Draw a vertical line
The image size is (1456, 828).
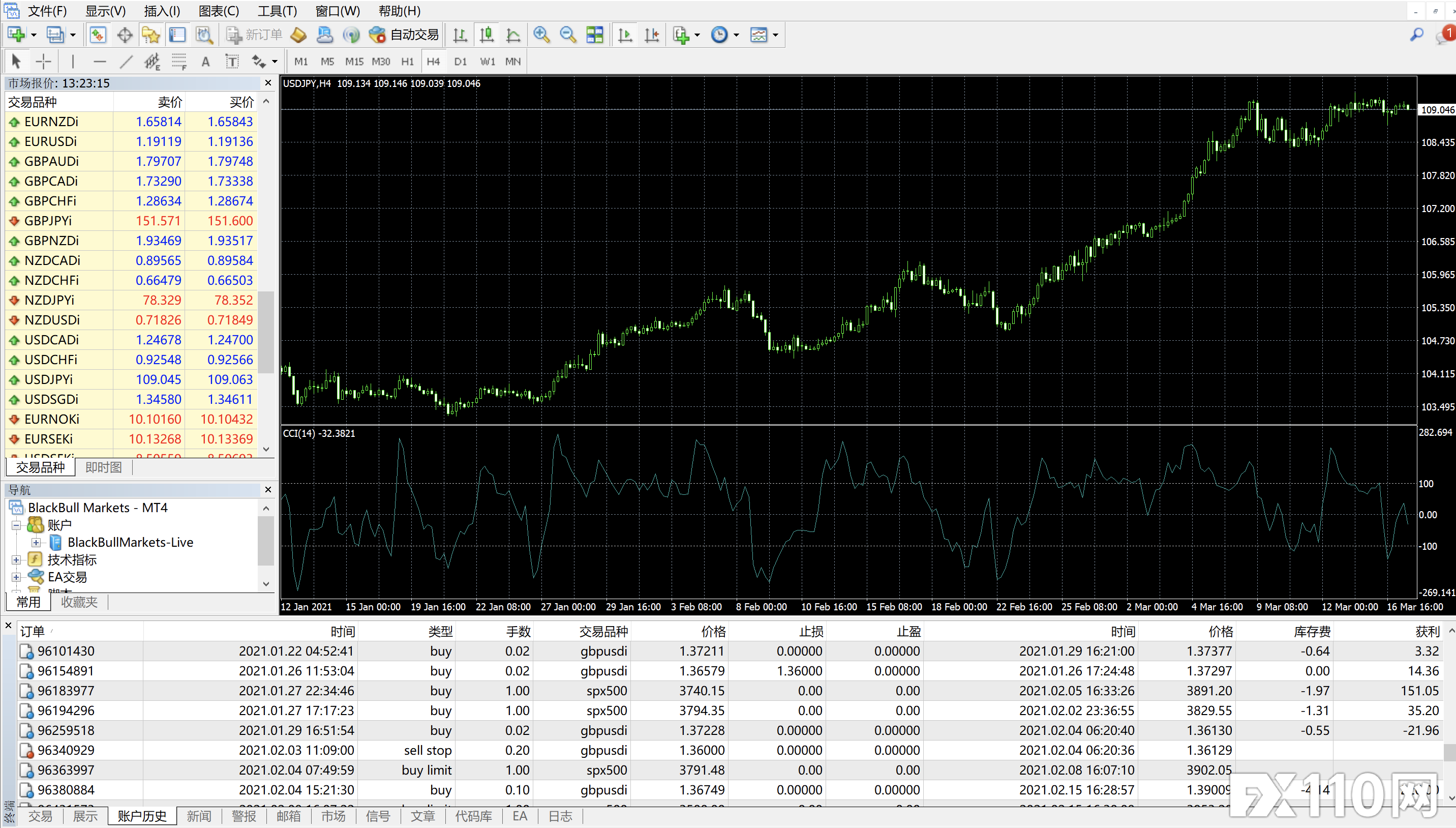click(x=73, y=62)
